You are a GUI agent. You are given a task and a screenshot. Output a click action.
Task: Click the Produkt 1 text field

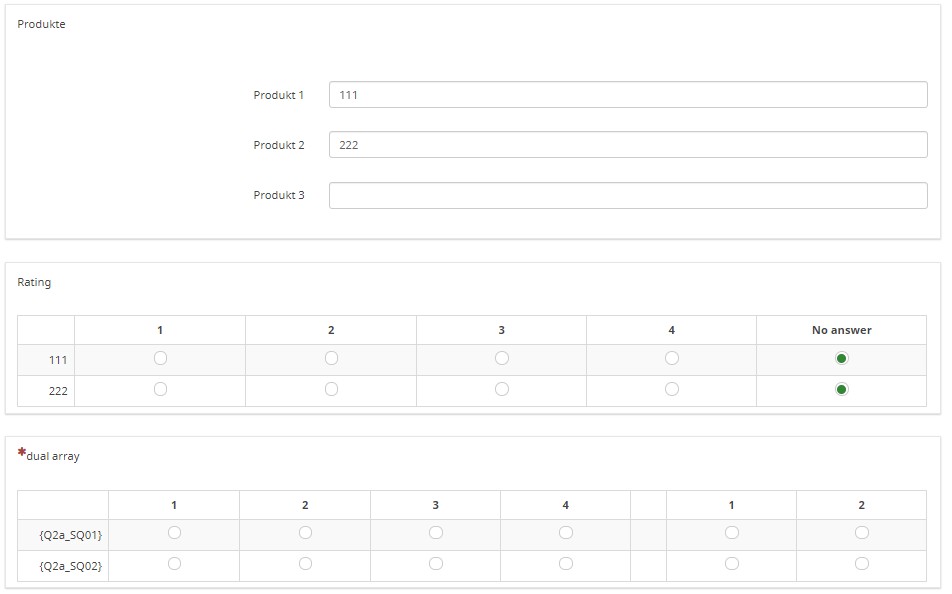point(628,95)
